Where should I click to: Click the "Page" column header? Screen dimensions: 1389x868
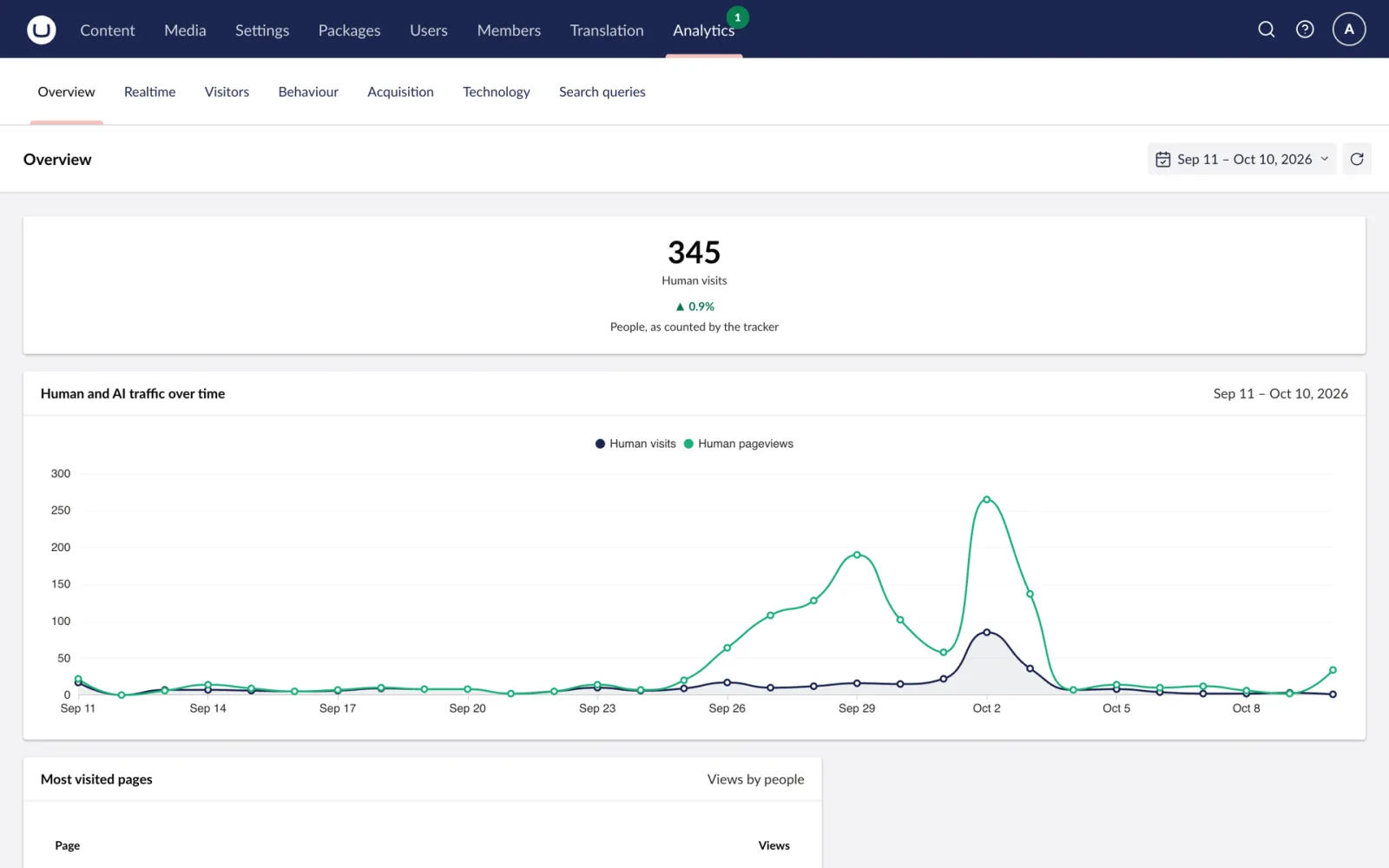click(67, 845)
